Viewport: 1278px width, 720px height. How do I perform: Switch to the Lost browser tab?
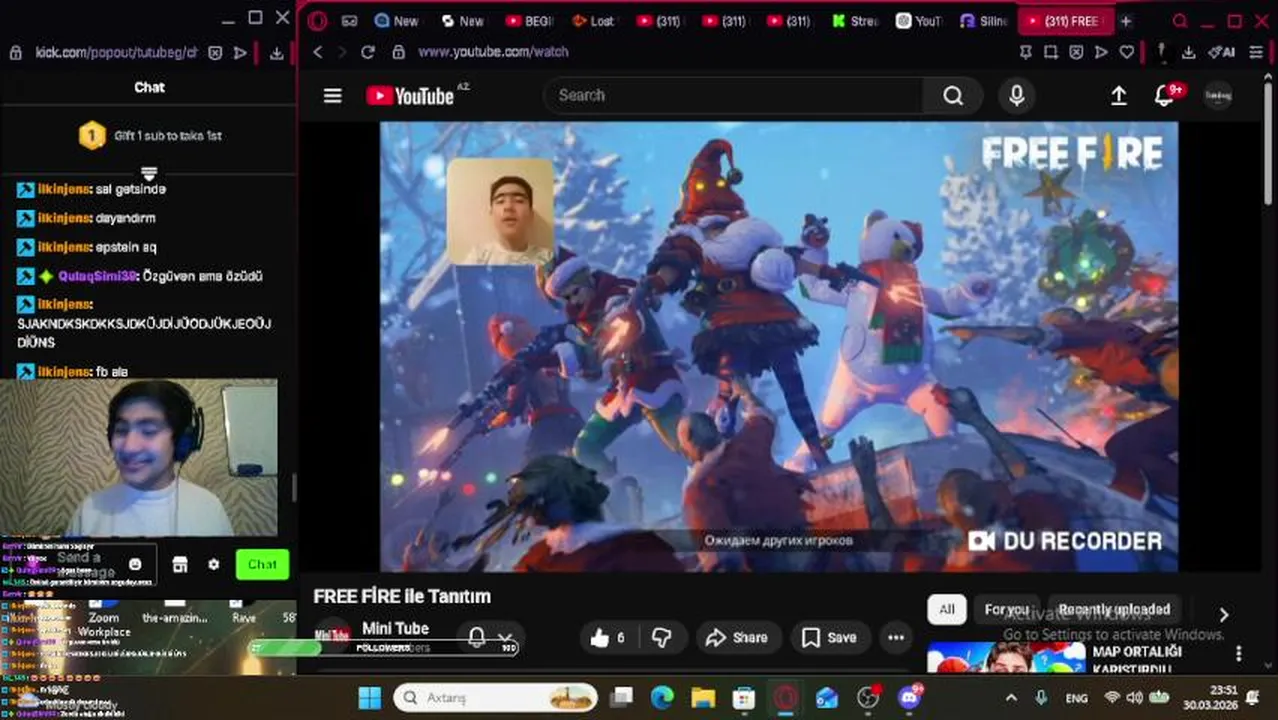tap(595, 20)
